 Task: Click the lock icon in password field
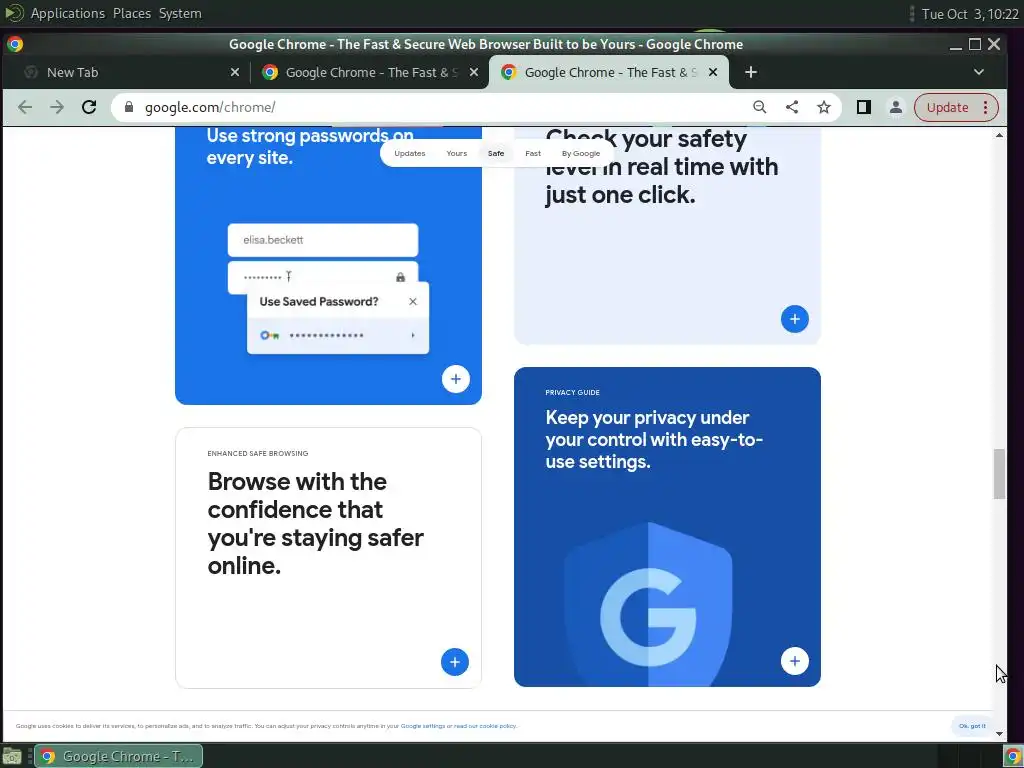pyautogui.click(x=400, y=277)
